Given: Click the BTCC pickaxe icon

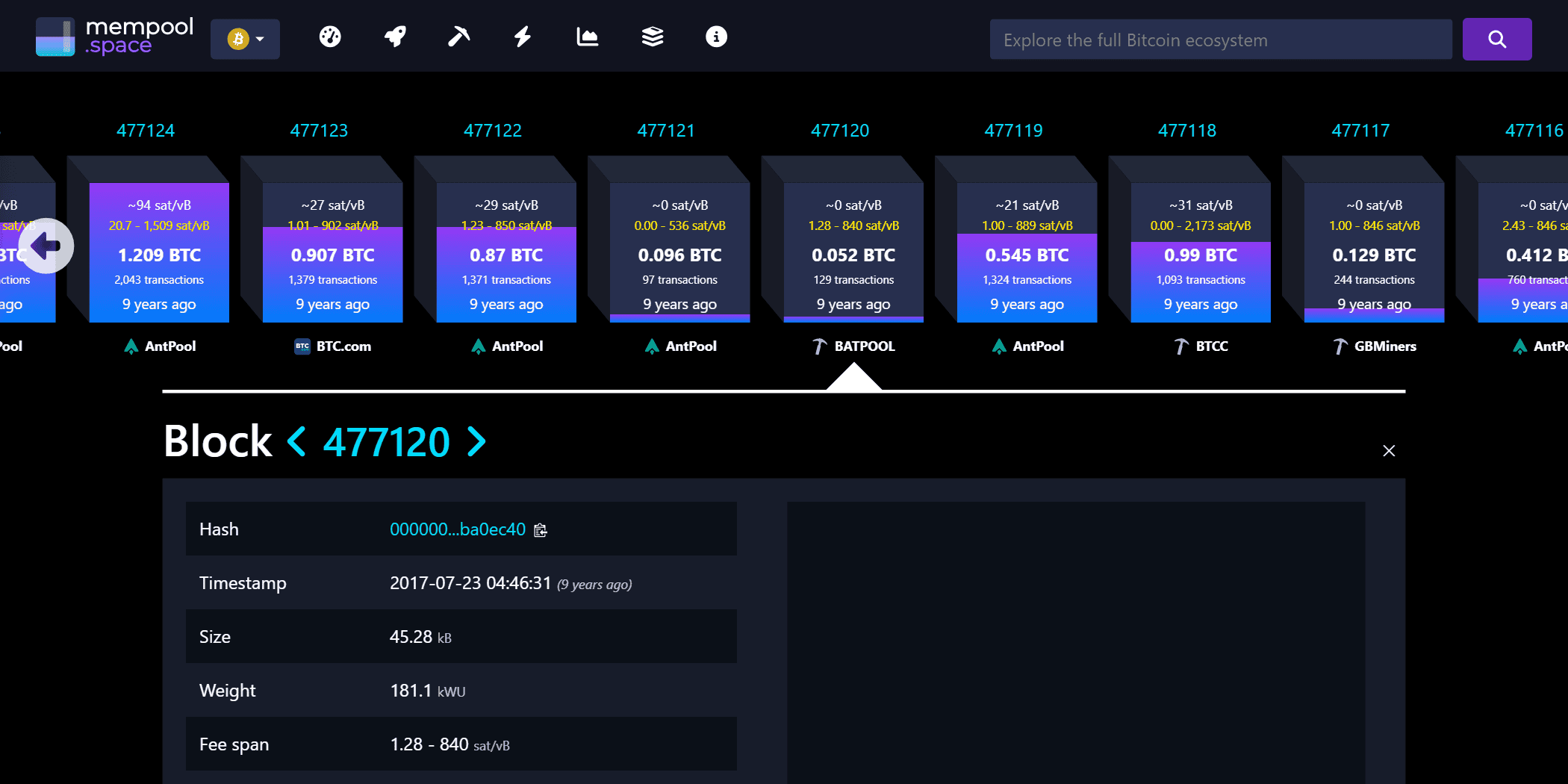Looking at the screenshot, I should click(1181, 346).
